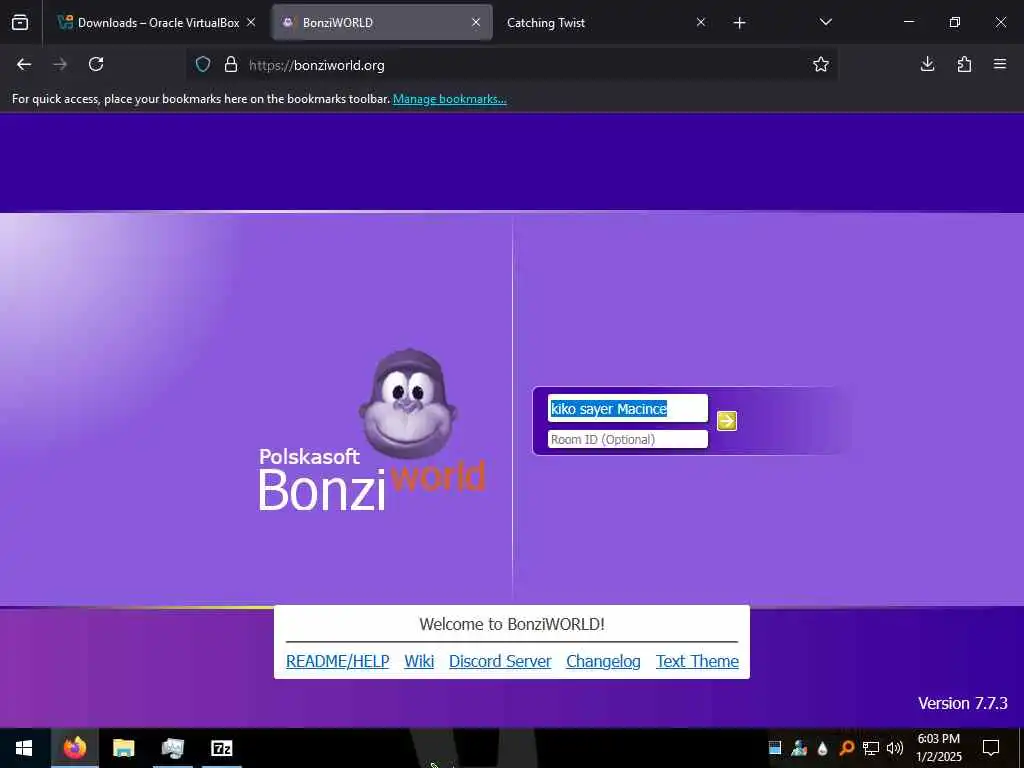Open the notification center icon
This screenshot has width=1024, height=768.
click(x=991, y=748)
